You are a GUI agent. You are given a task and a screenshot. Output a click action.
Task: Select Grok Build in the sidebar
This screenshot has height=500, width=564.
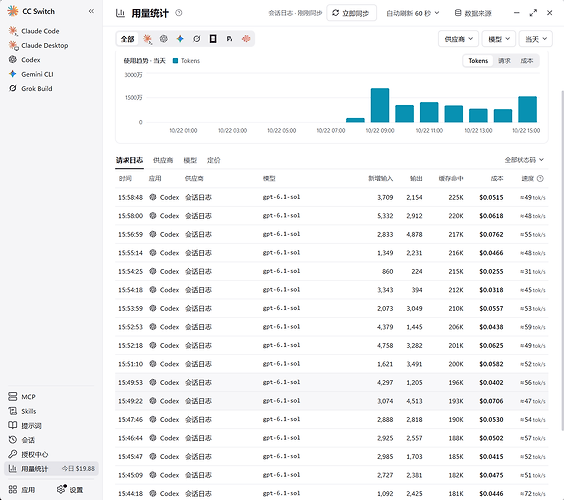click(31, 88)
